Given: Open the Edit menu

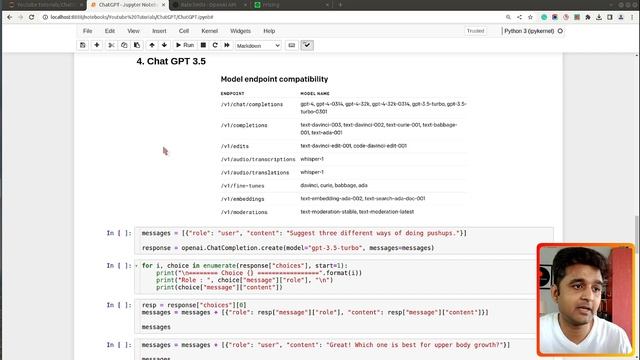Looking at the screenshot, I should (110, 31).
